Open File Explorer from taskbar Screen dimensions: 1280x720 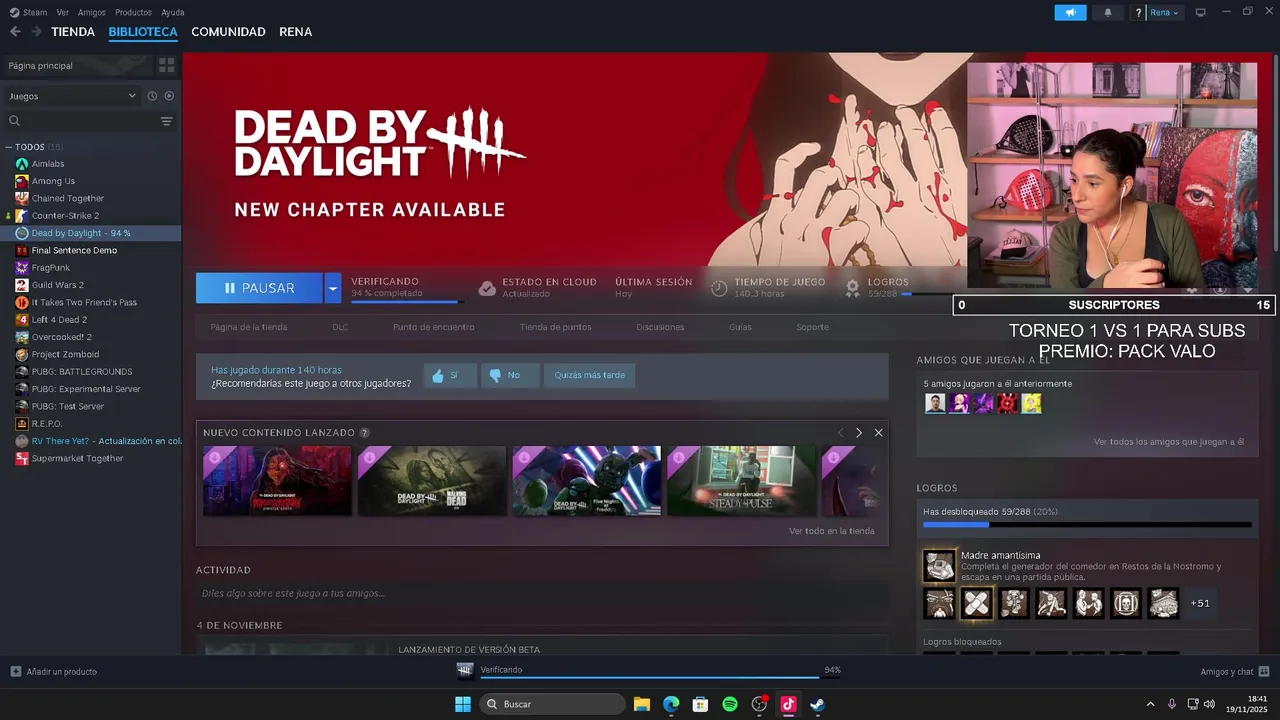(x=642, y=704)
